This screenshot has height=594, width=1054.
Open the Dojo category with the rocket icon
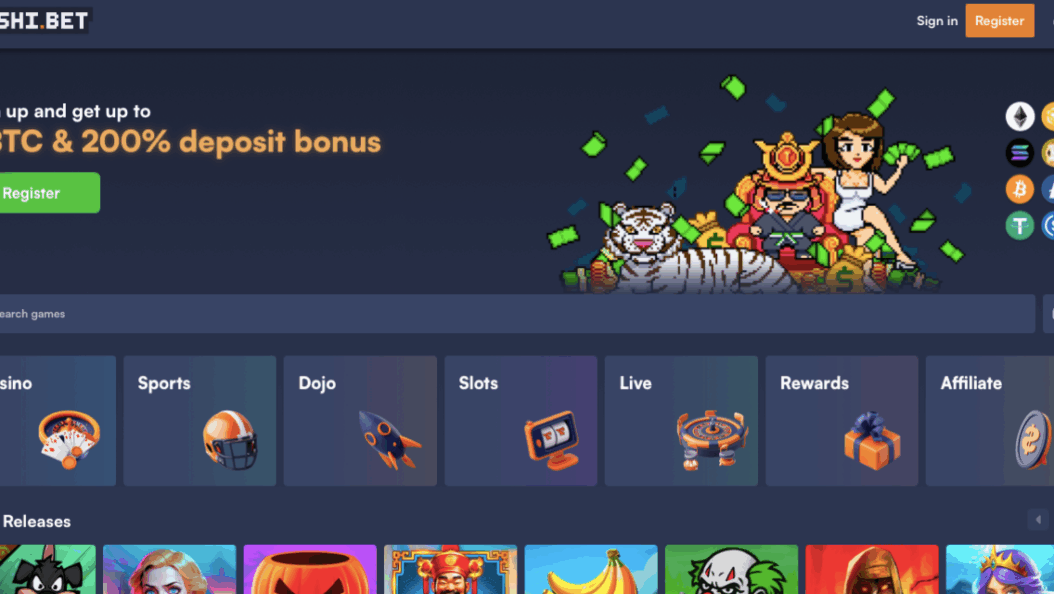point(360,421)
